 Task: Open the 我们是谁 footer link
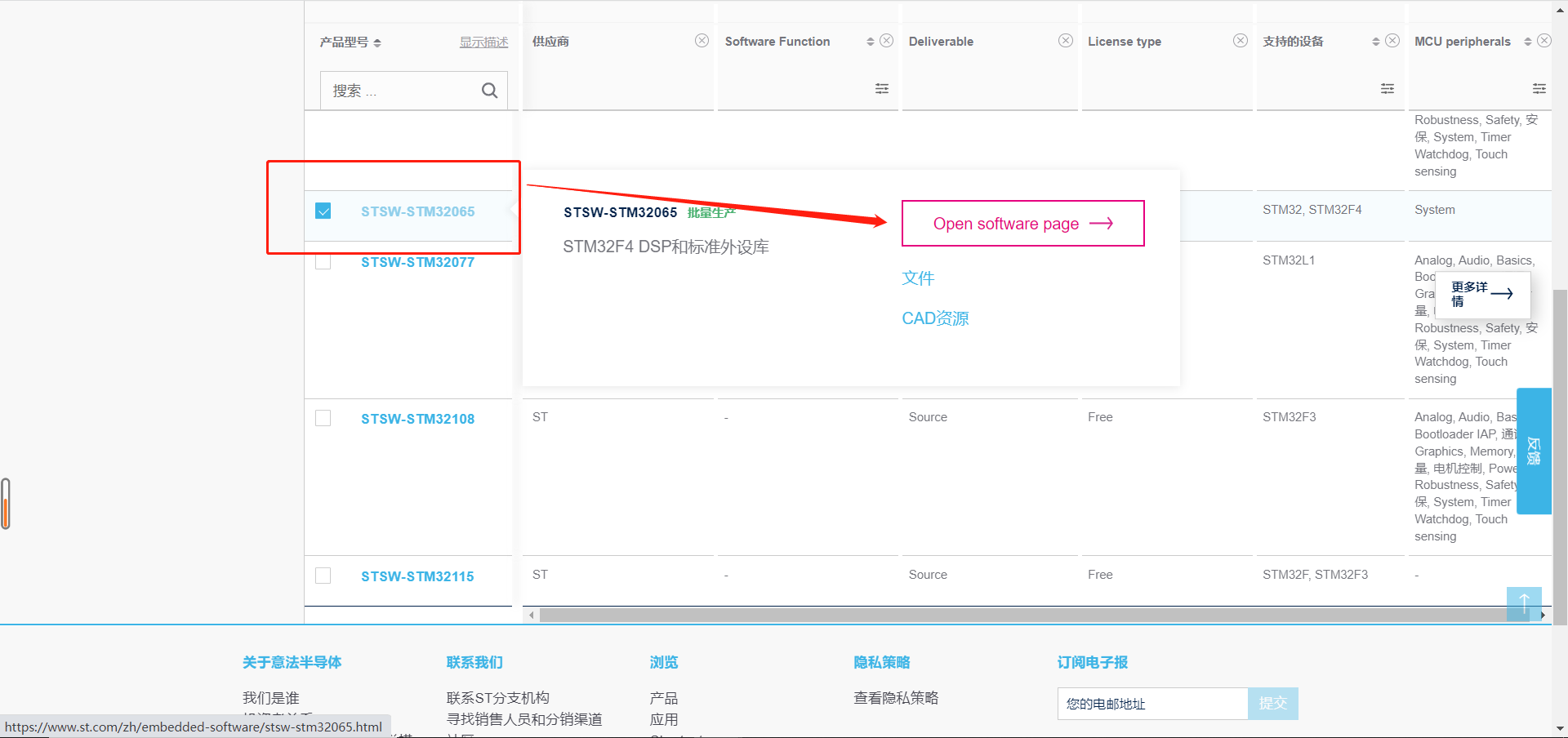pyautogui.click(x=271, y=698)
